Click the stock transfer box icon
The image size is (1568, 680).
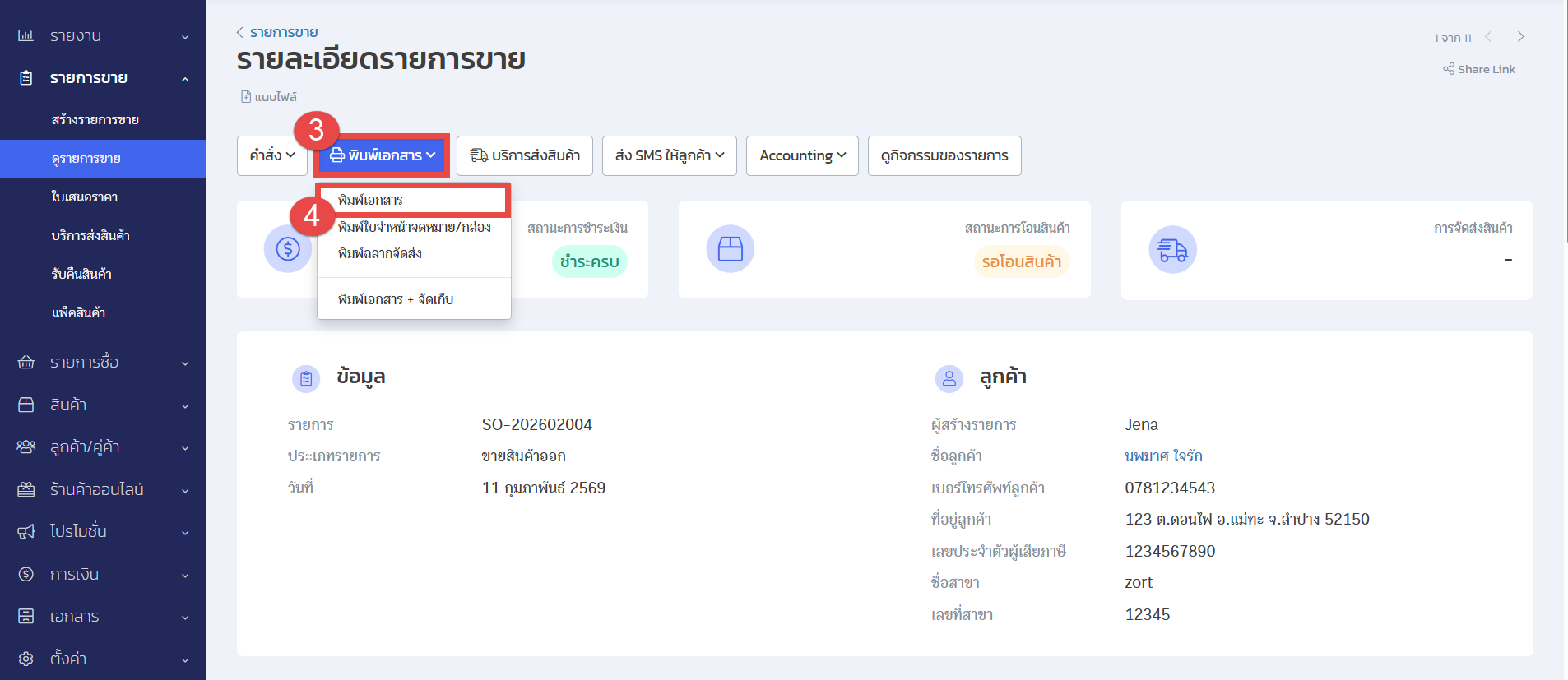(x=730, y=248)
